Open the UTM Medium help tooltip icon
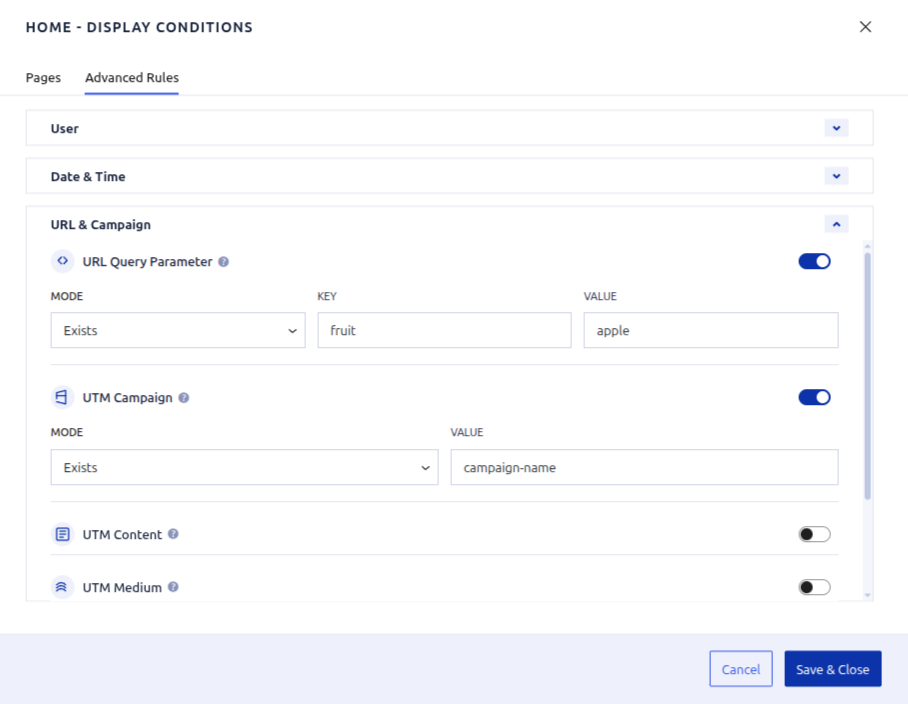This screenshot has width=908, height=704. point(171,587)
